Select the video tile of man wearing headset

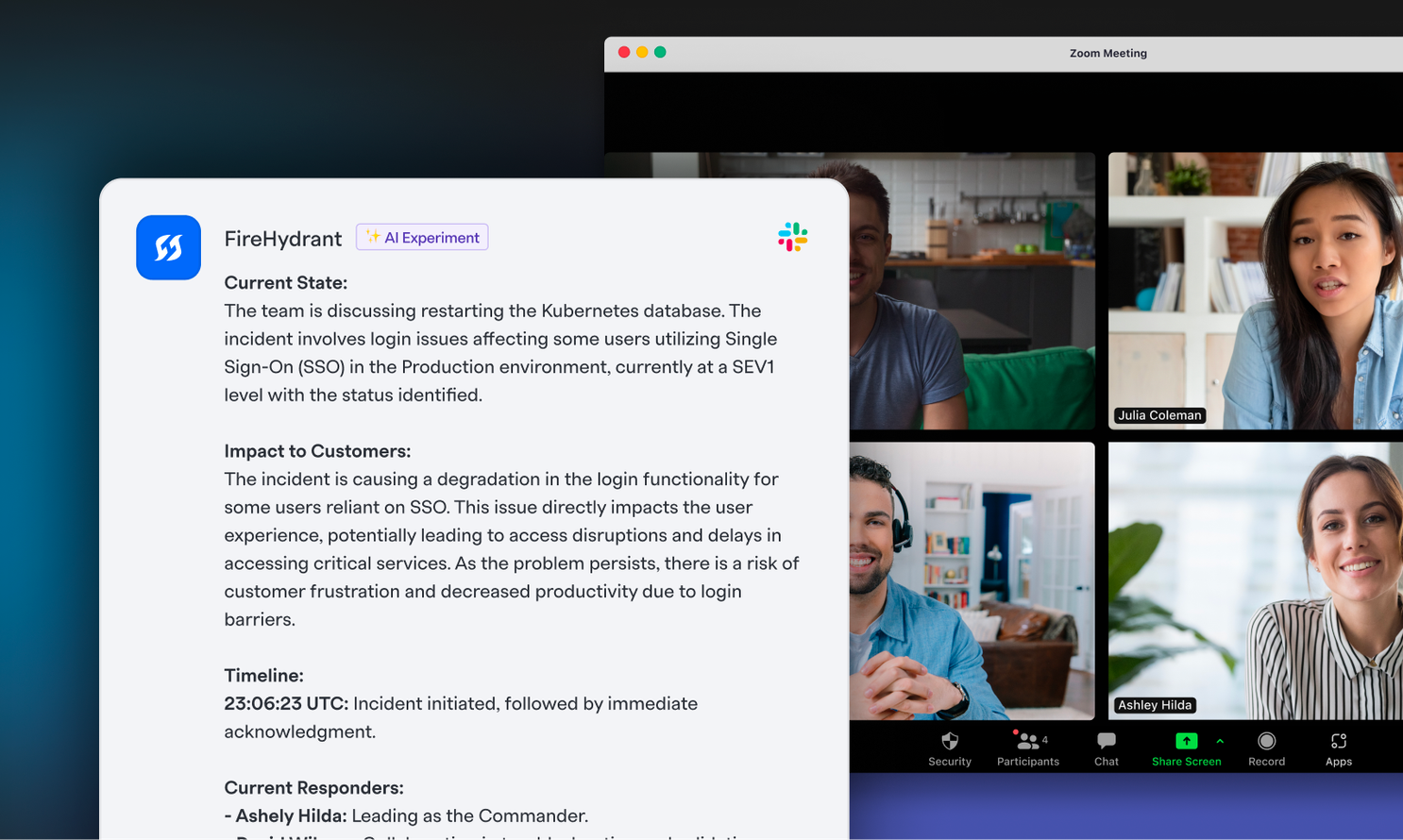click(x=972, y=580)
